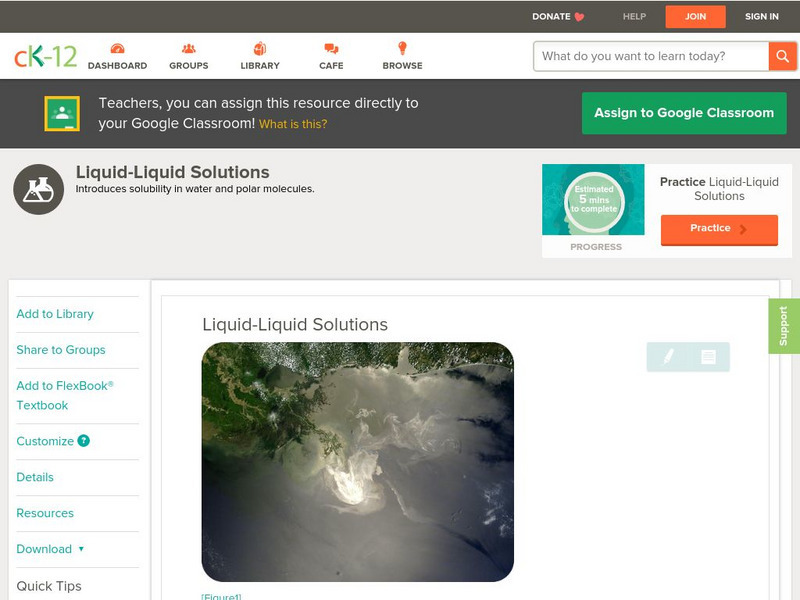Click the PROGRESS label
Image resolution: width=800 pixels, height=600 pixels.
tap(596, 247)
